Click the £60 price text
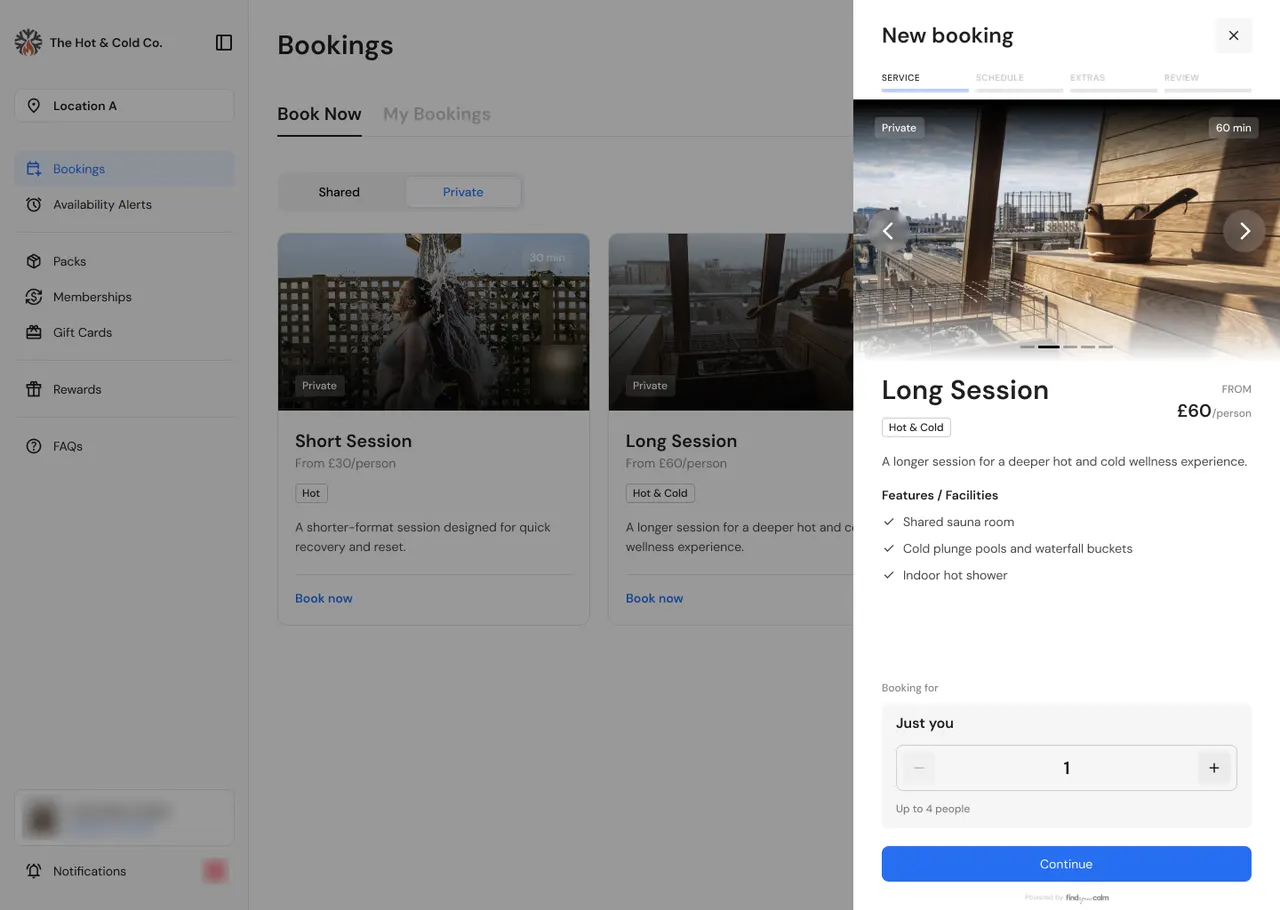1280x910 pixels. coord(1194,410)
